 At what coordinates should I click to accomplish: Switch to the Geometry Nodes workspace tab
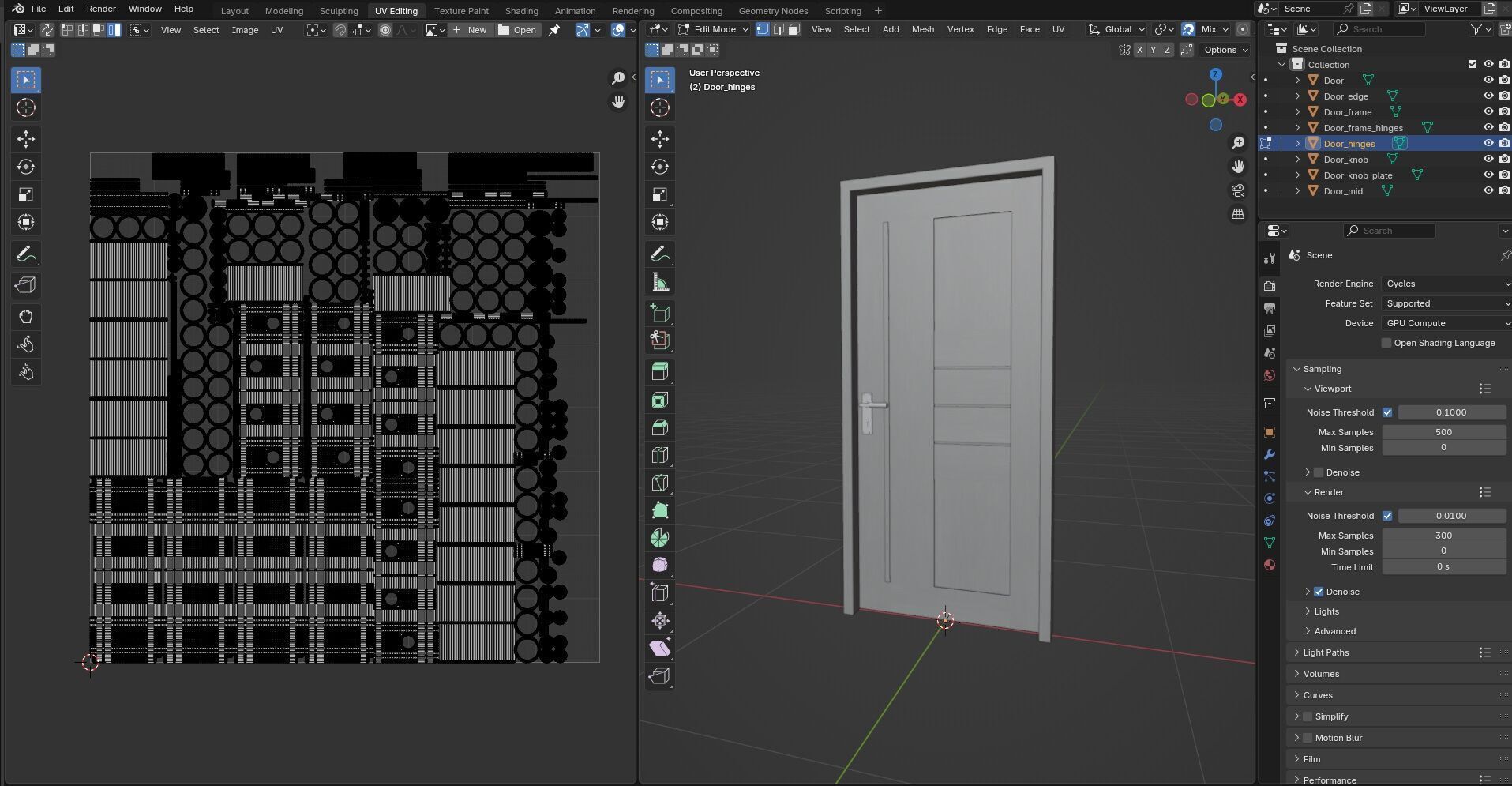(x=773, y=11)
